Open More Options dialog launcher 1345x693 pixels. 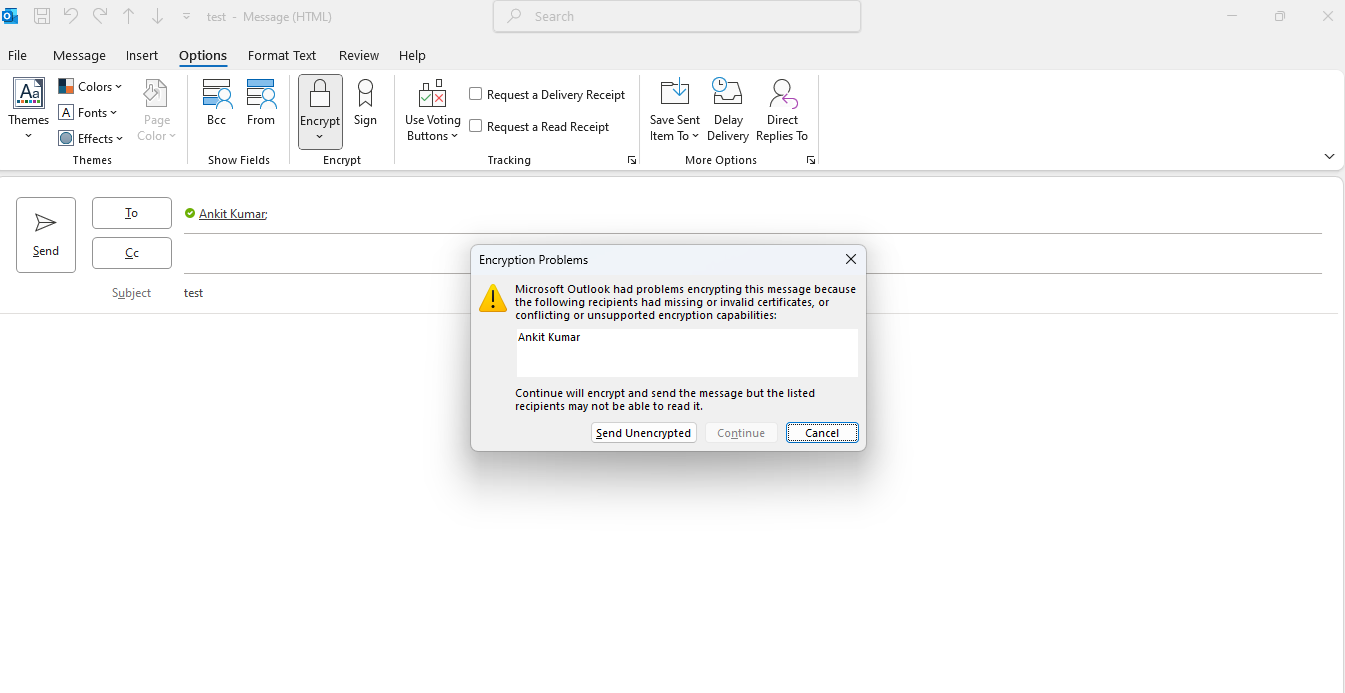[x=811, y=160]
